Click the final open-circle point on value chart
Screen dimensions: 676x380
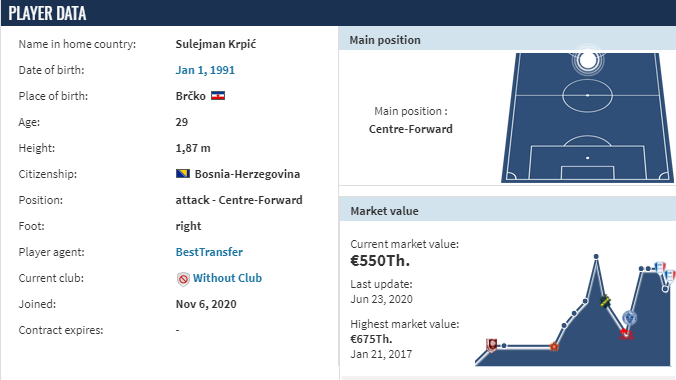[x=665, y=289]
